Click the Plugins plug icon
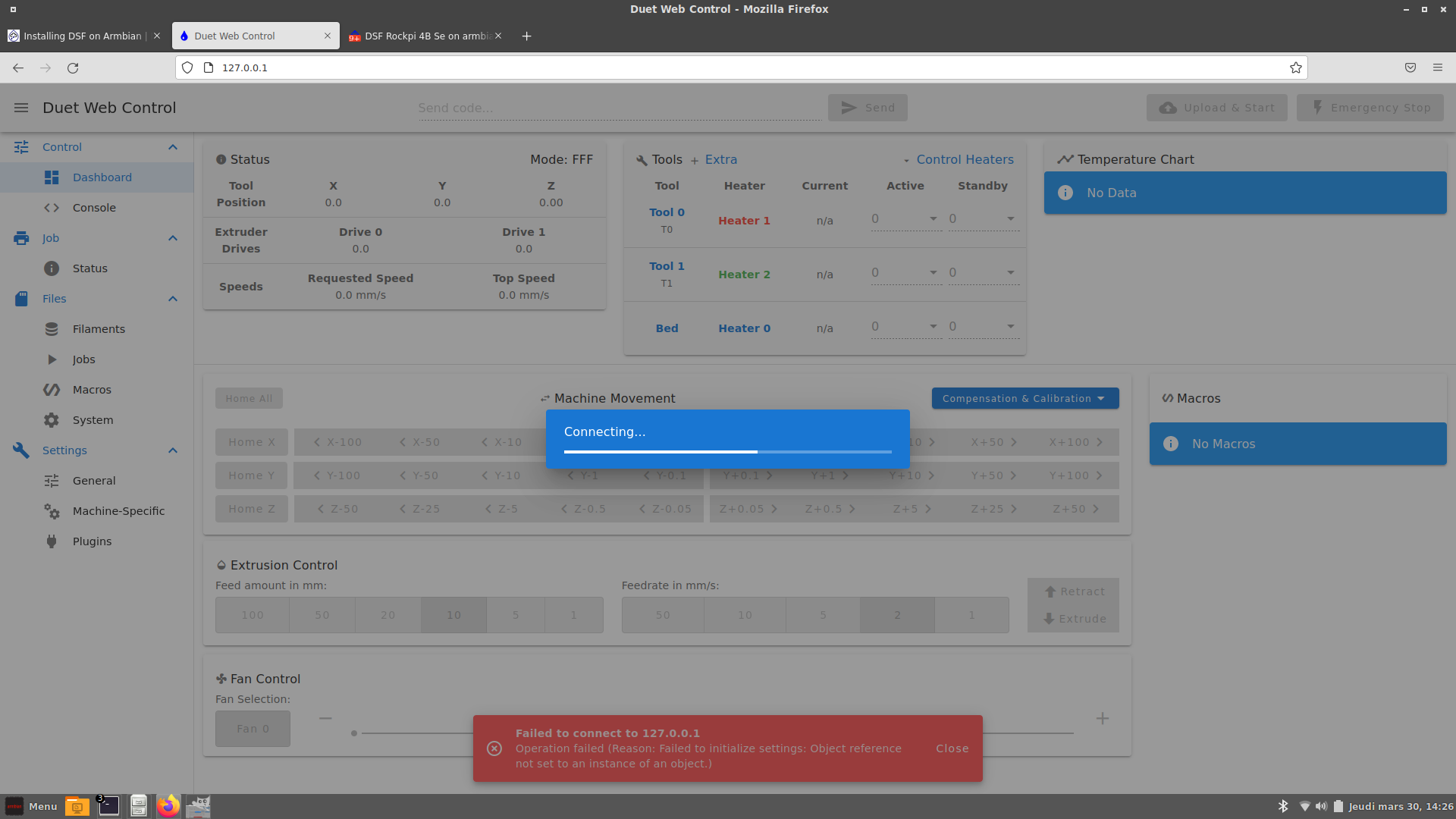The width and height of the screenshot is (1456, 819). point(52,541)
